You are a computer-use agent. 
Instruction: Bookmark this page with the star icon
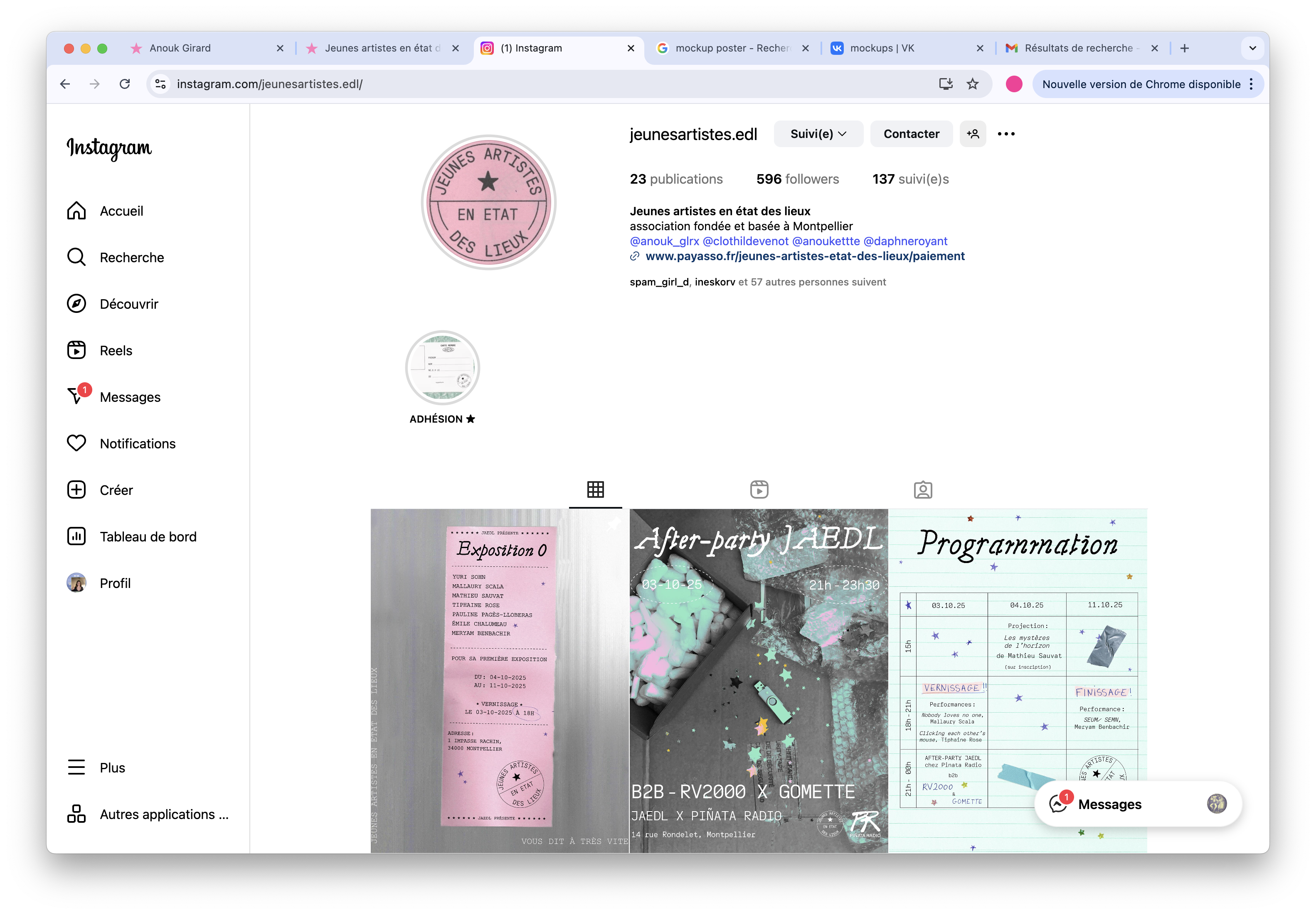tap(973, 84)
